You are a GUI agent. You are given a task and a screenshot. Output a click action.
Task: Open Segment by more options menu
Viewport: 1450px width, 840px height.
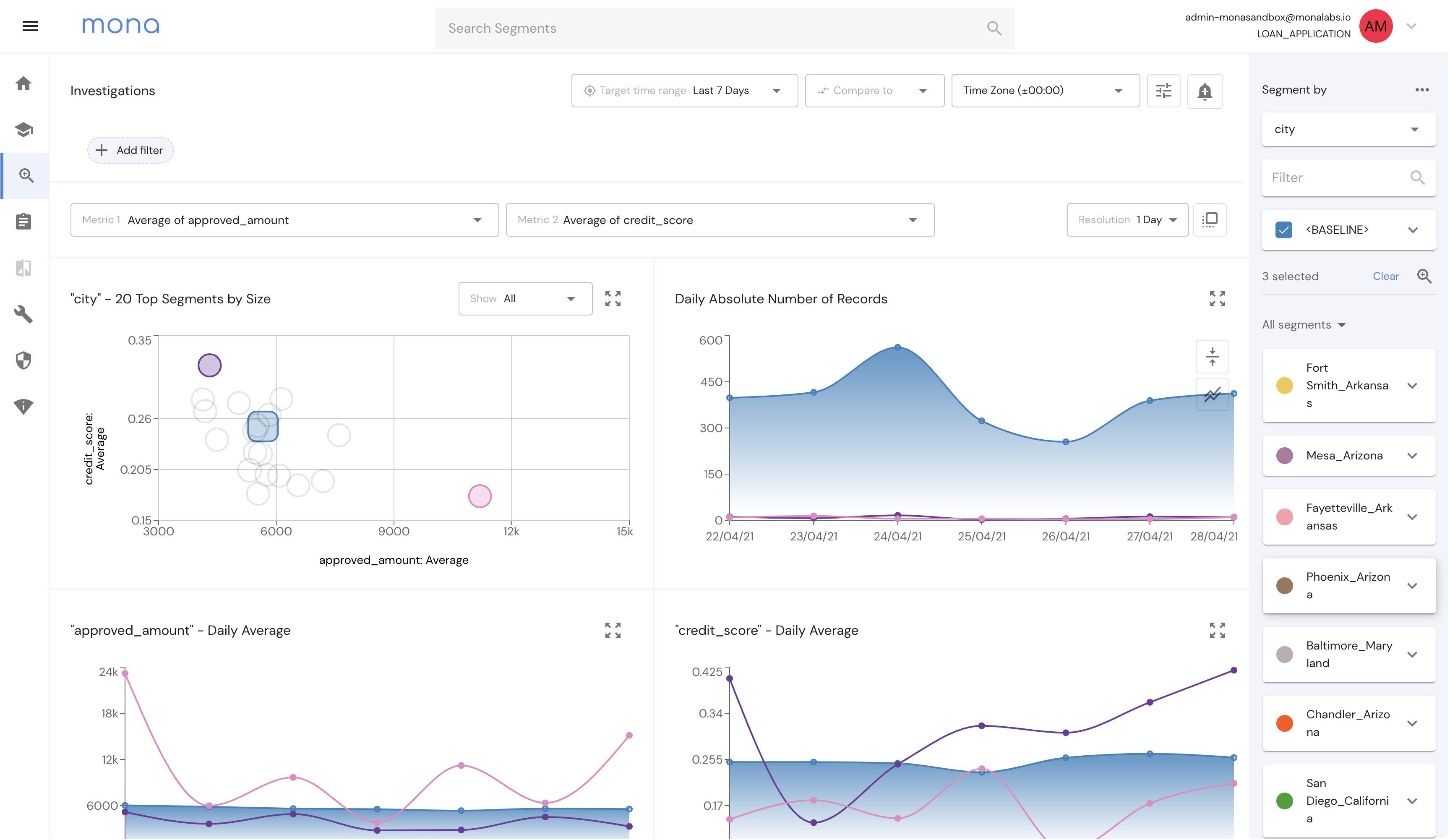[x=1423, y=90]
